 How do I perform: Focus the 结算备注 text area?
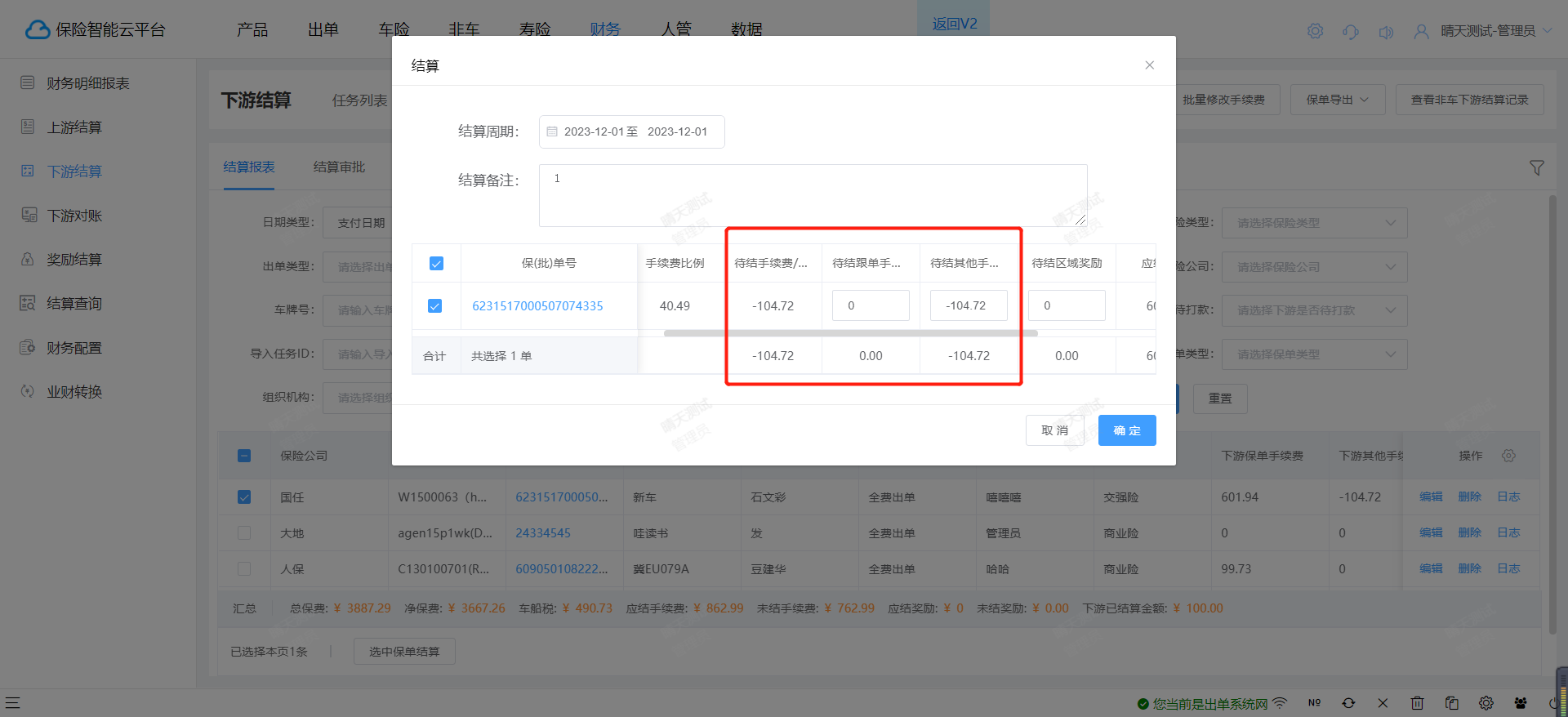[813, 195]
